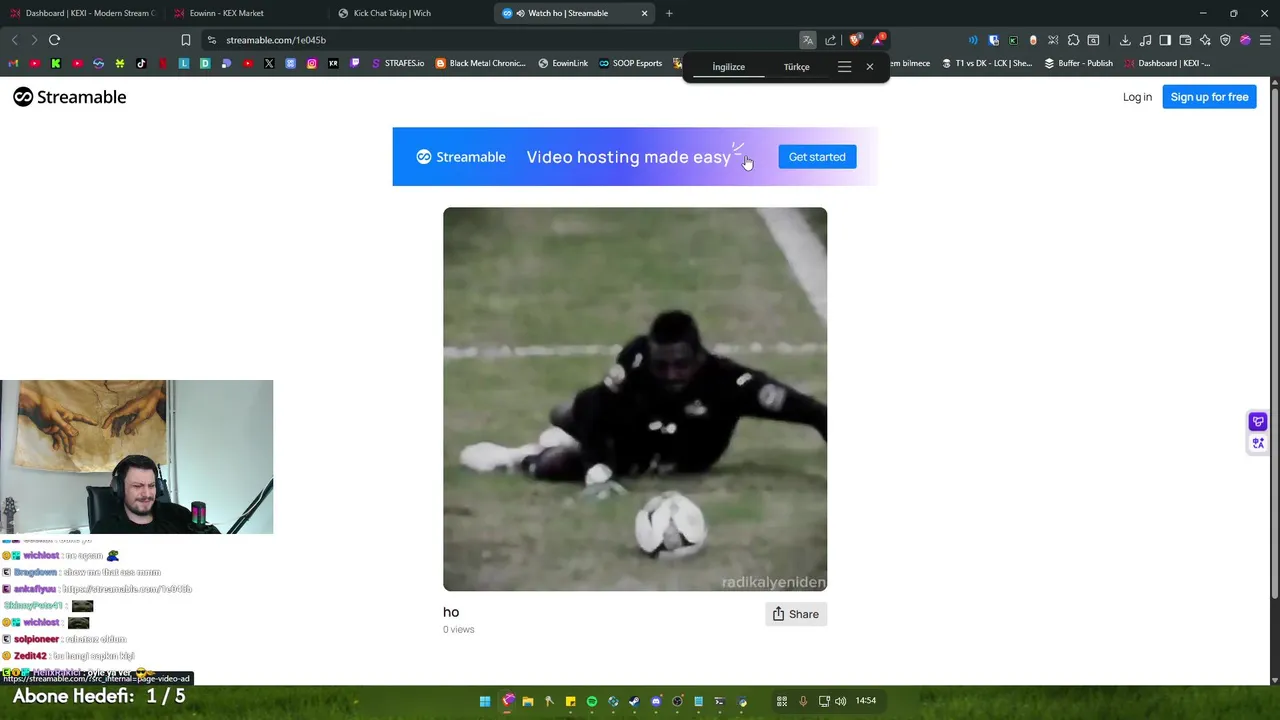
Task: Click the Log in link
Action: pyautogui.click(x=1137, y=97)
